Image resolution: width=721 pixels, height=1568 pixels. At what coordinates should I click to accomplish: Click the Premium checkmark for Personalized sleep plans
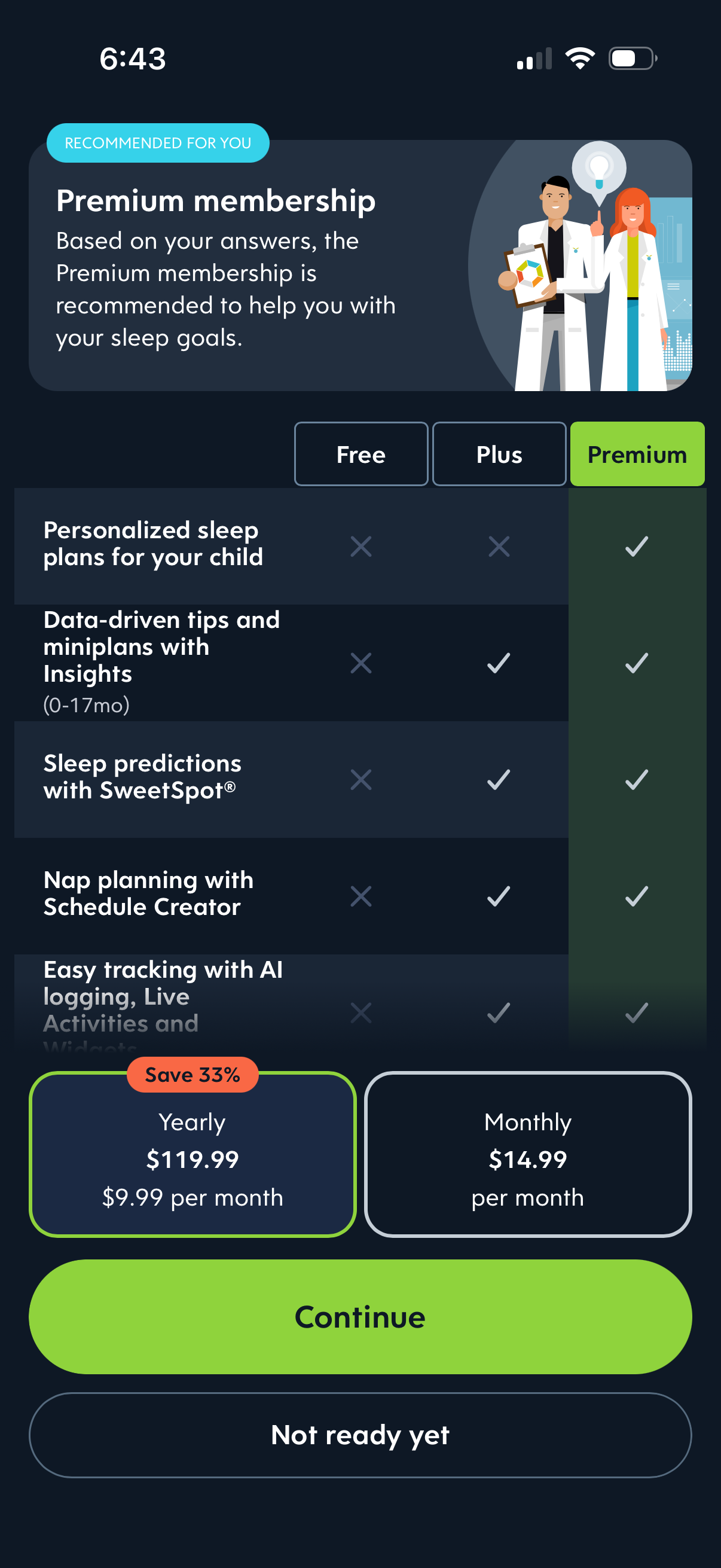click(x=637, y=547)
